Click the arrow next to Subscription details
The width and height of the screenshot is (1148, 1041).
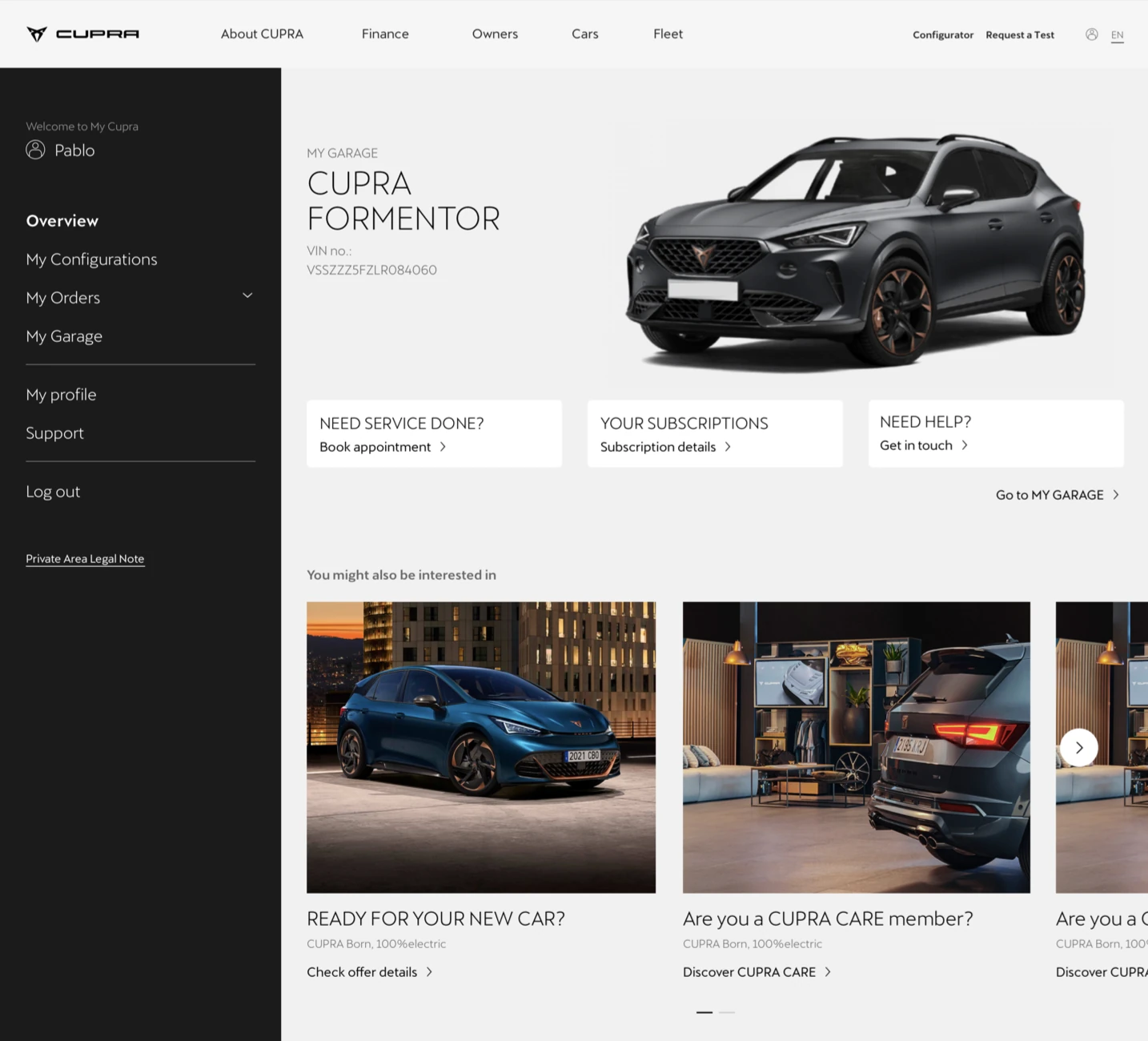[728, 447]
